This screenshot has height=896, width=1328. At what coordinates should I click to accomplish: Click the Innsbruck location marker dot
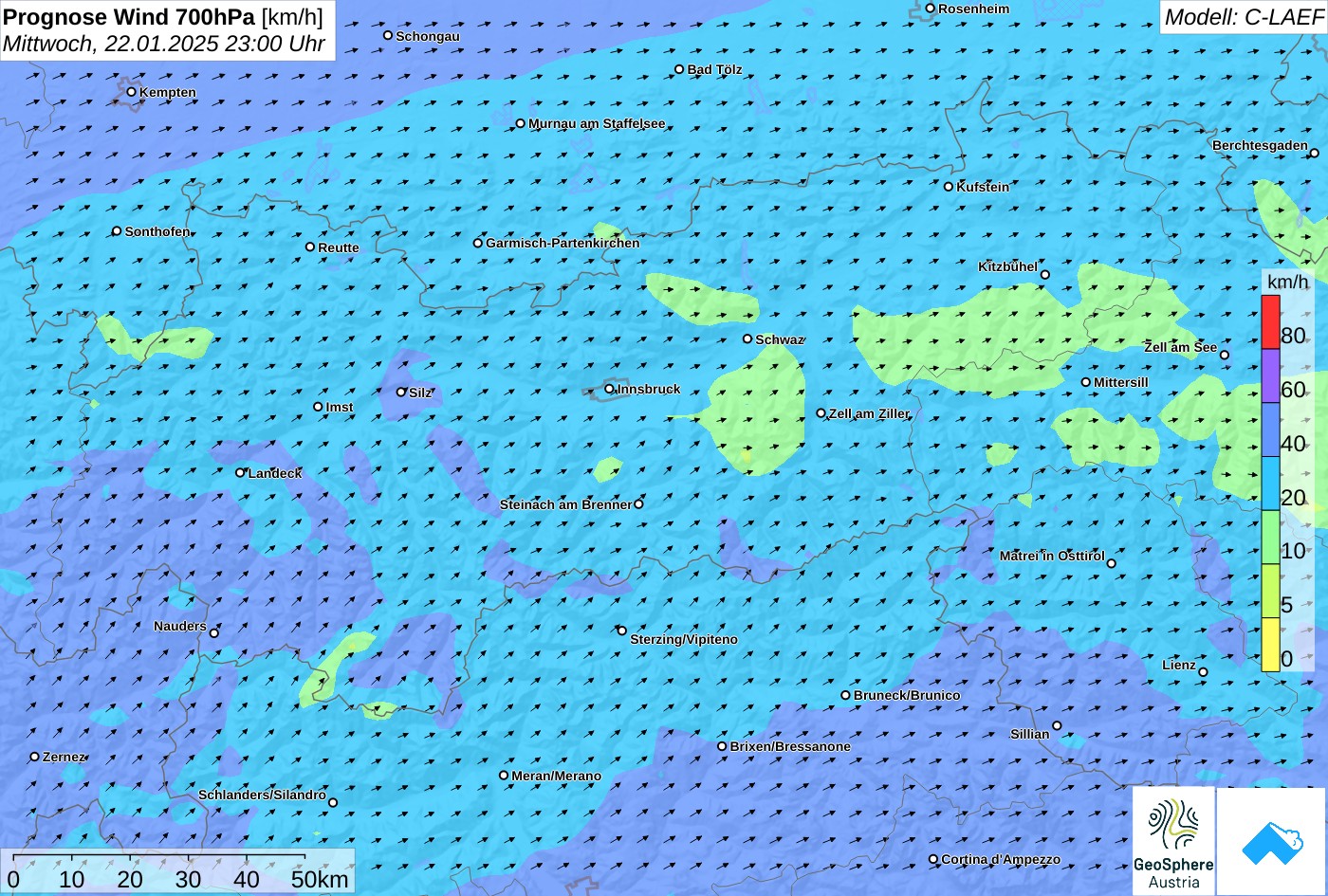[609, 389]
